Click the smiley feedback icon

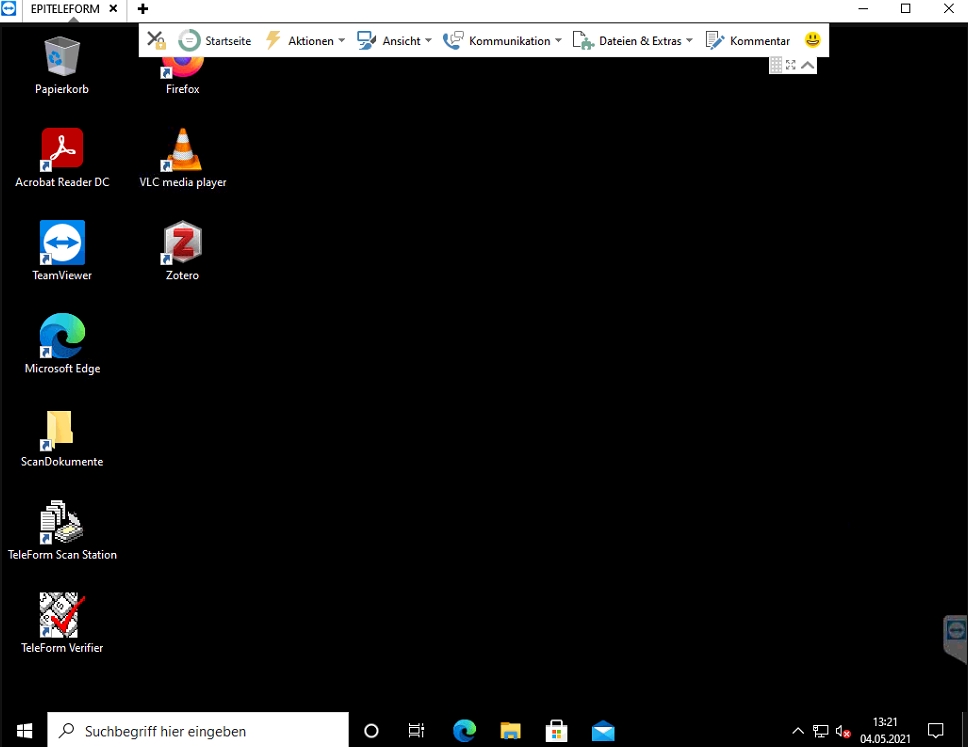(x=812, y=40)
